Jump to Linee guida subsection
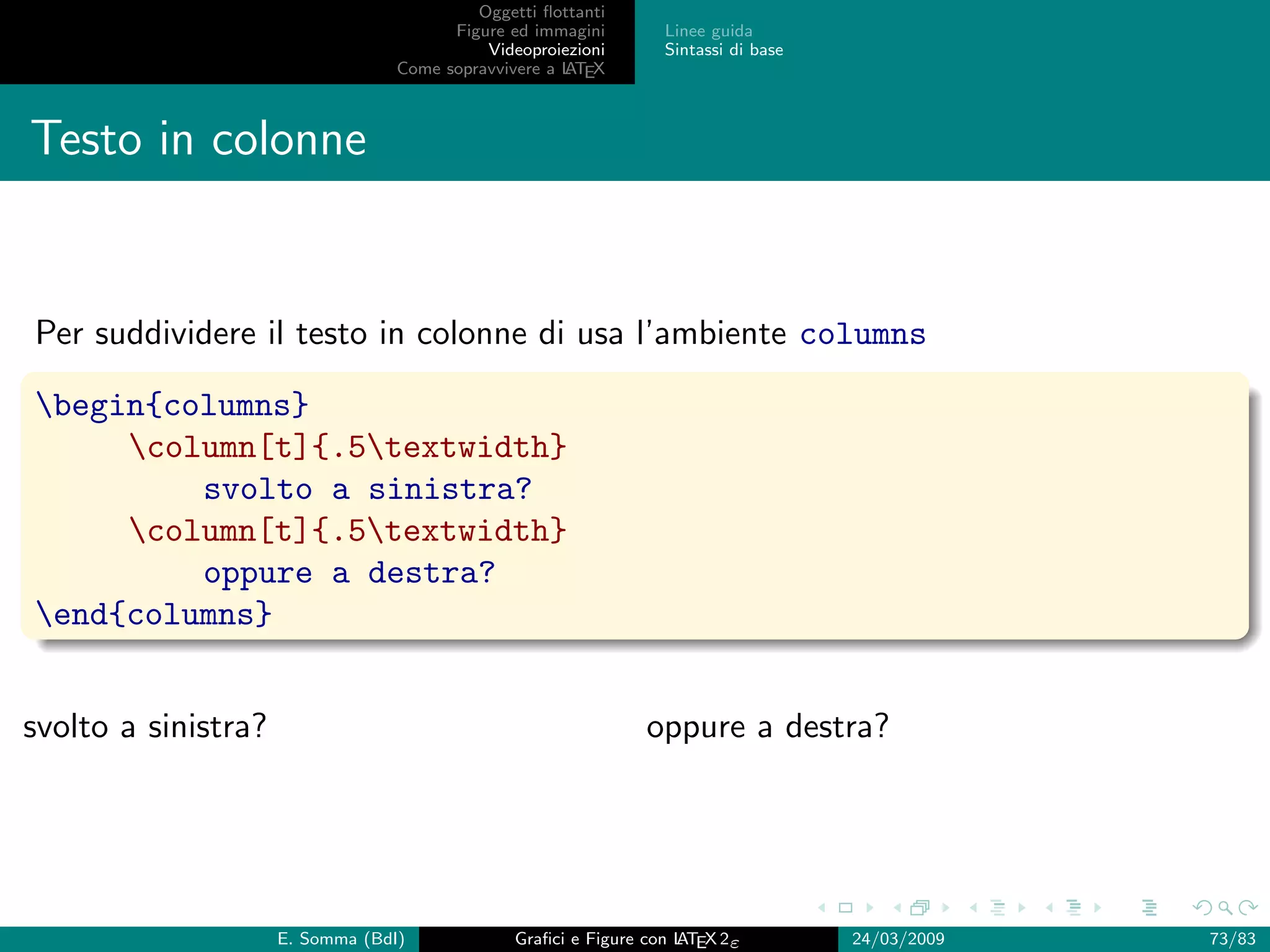Viewport: 1270px width, 952px height. 708,31
